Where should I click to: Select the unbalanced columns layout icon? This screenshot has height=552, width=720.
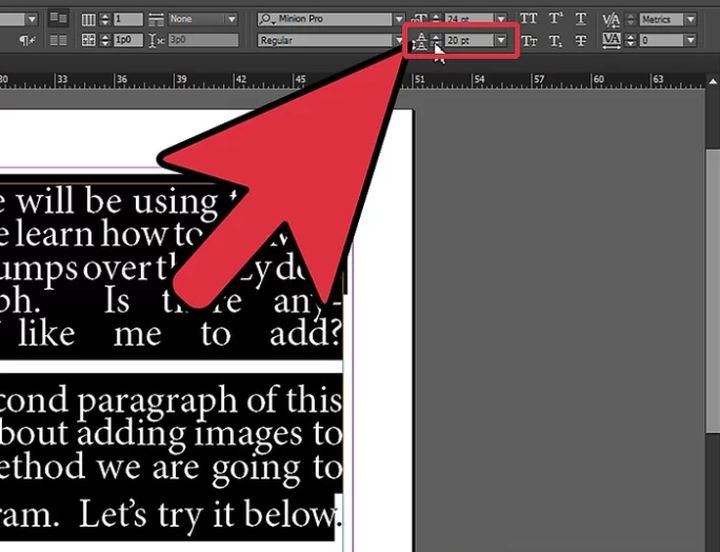tap(58, 18)
